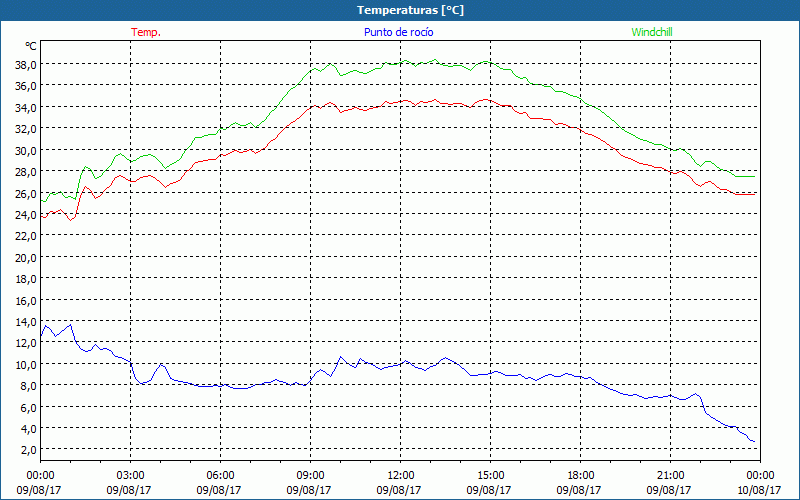Click the 24,0 y-axis value
Viewport: 800px width, 500px height.
pos(26,215)
